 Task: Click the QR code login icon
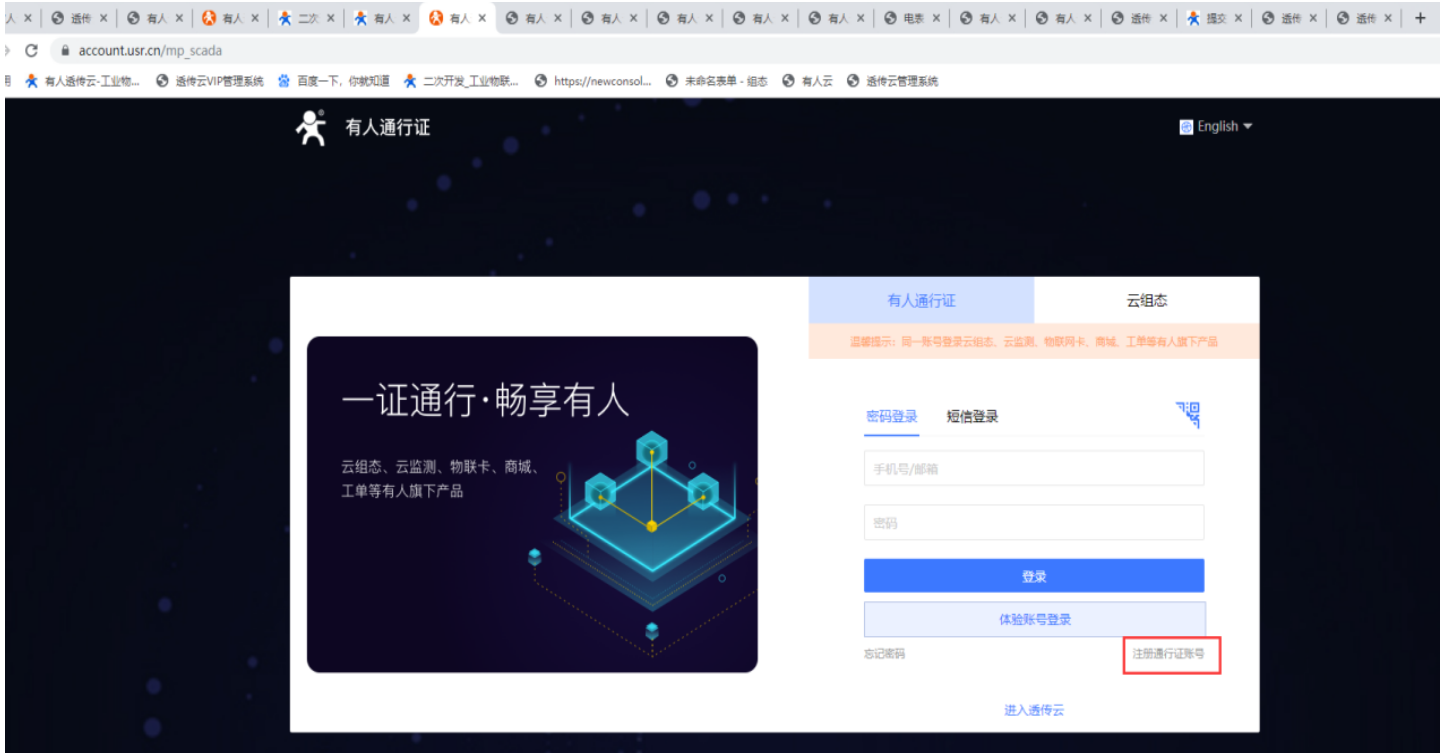(1188, 415)
